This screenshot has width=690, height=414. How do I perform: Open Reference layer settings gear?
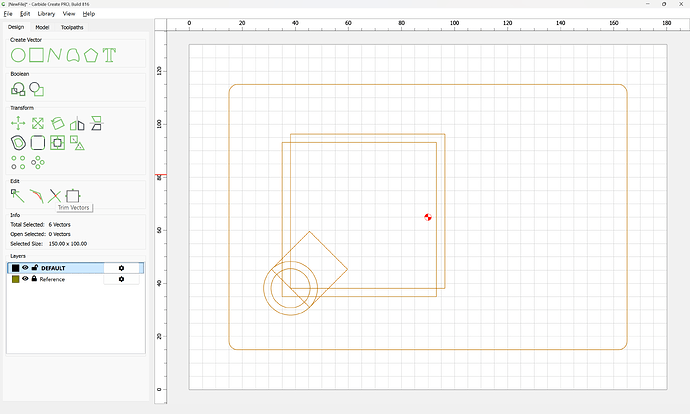click(121, 279)
